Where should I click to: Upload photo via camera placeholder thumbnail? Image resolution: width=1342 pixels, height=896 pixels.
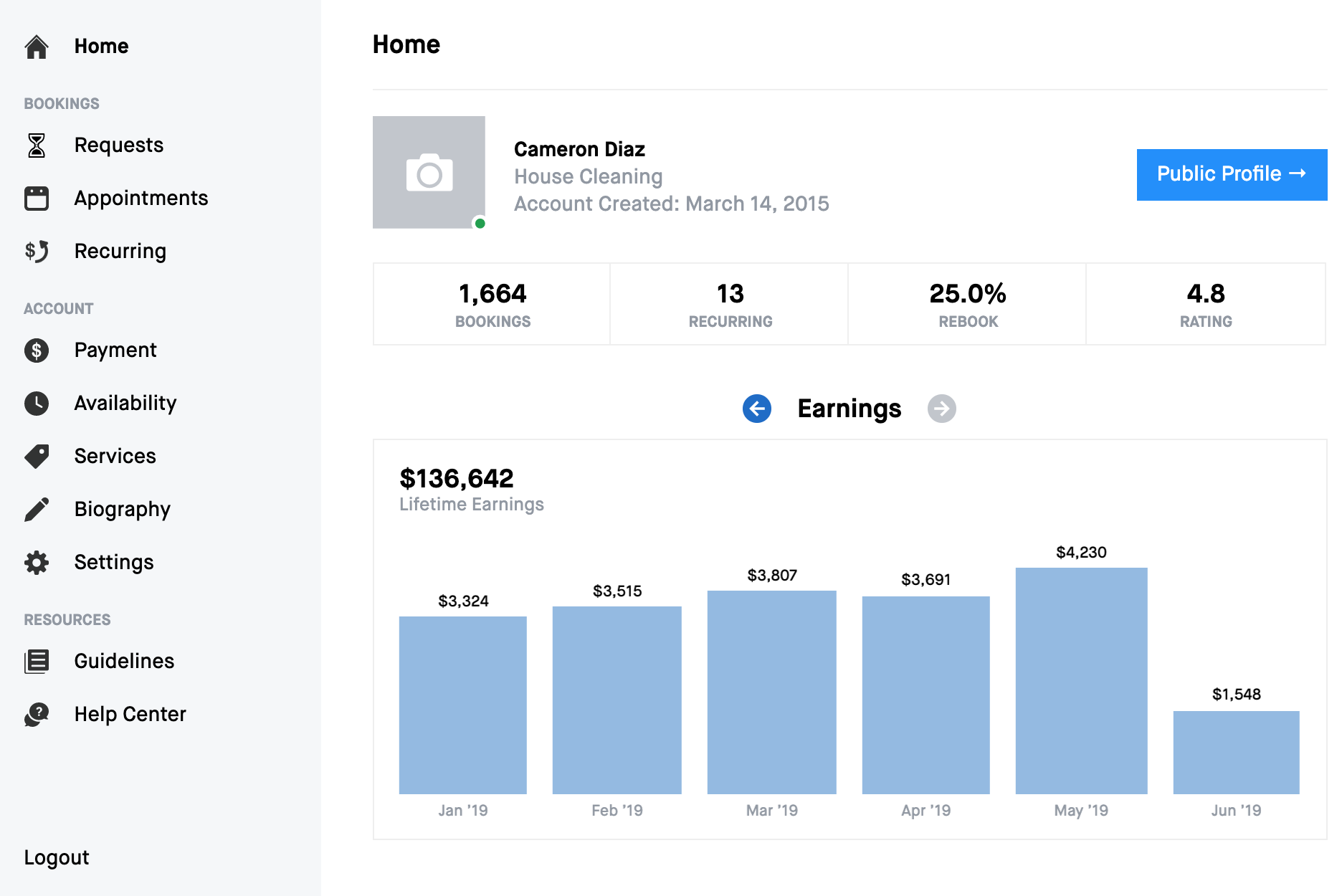429,173
